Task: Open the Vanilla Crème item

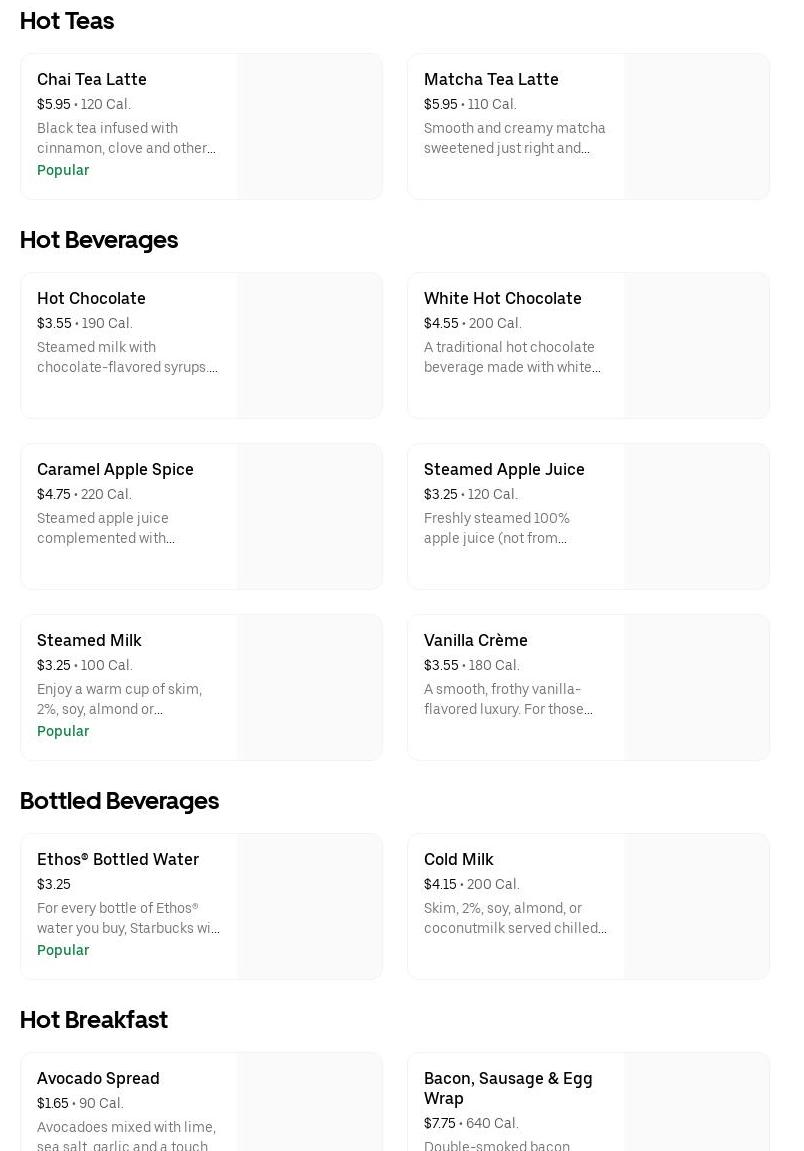Action: coord(475,641)
